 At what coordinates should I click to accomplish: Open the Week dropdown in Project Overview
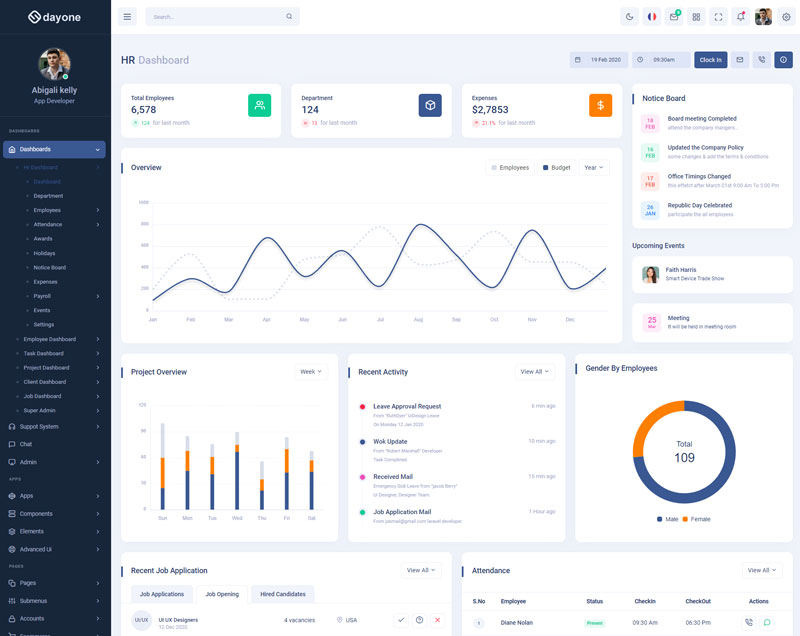[x=311, y=372]
